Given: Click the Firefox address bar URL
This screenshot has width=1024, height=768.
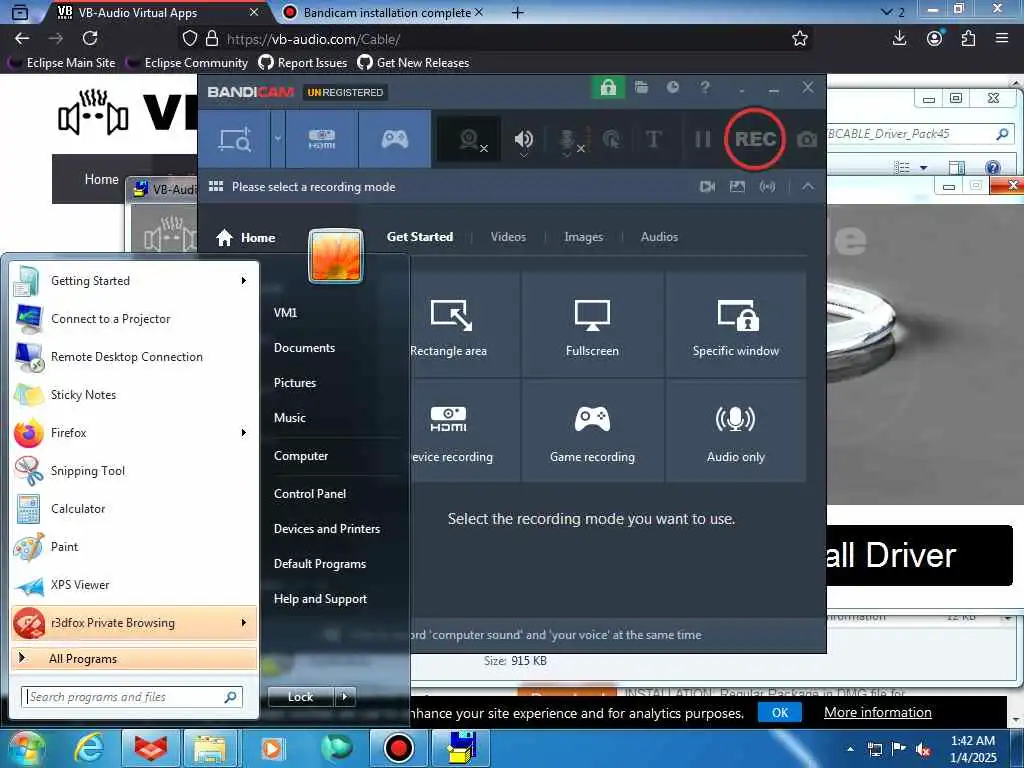Looking at the screenshot, I should 313,39.
